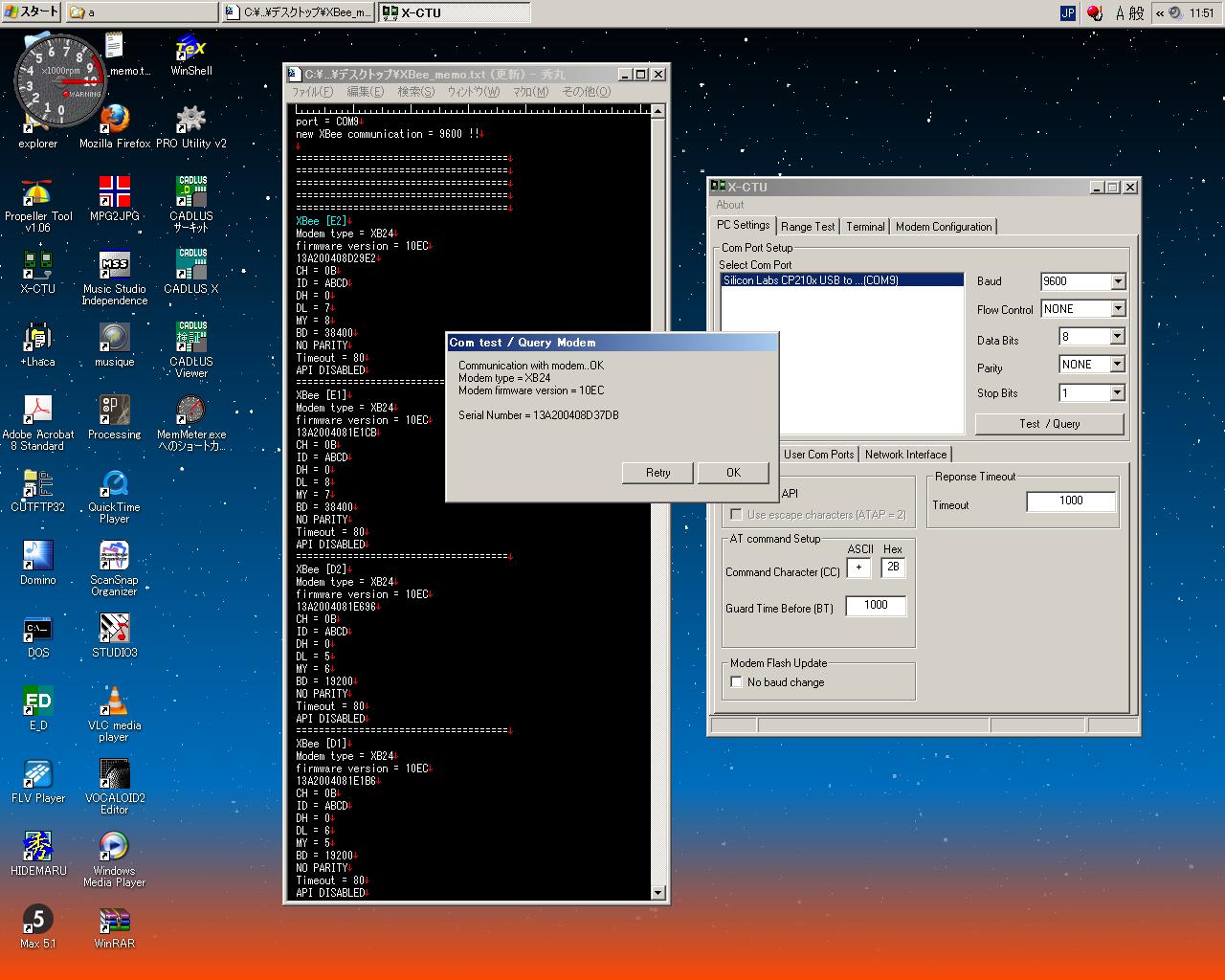This screenshot has height=980, width=1225.
Task: Expand the Parity dropdown
Action: point(1117,365)
